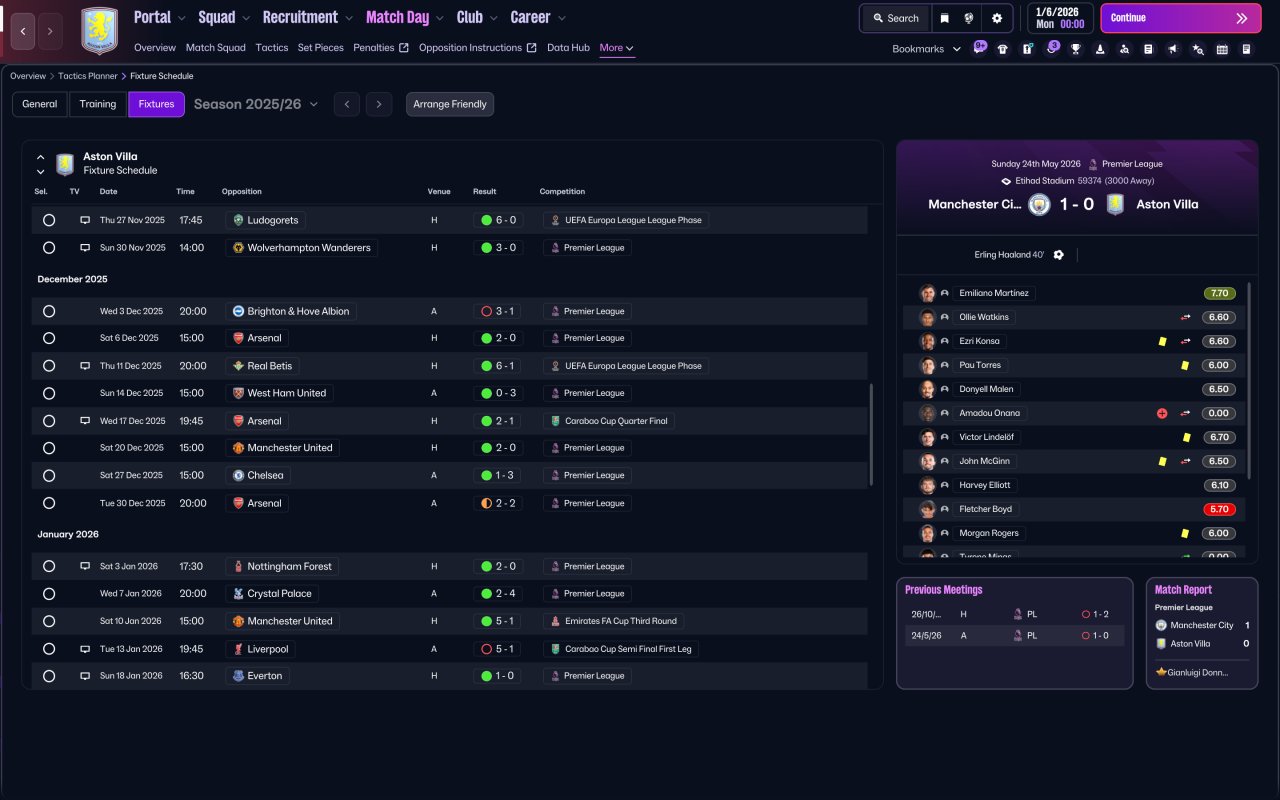Image resolution: width=1280 pixels, height=800 pixels.
Task: Open the More submenu dropdown
Action: point(617,48)
